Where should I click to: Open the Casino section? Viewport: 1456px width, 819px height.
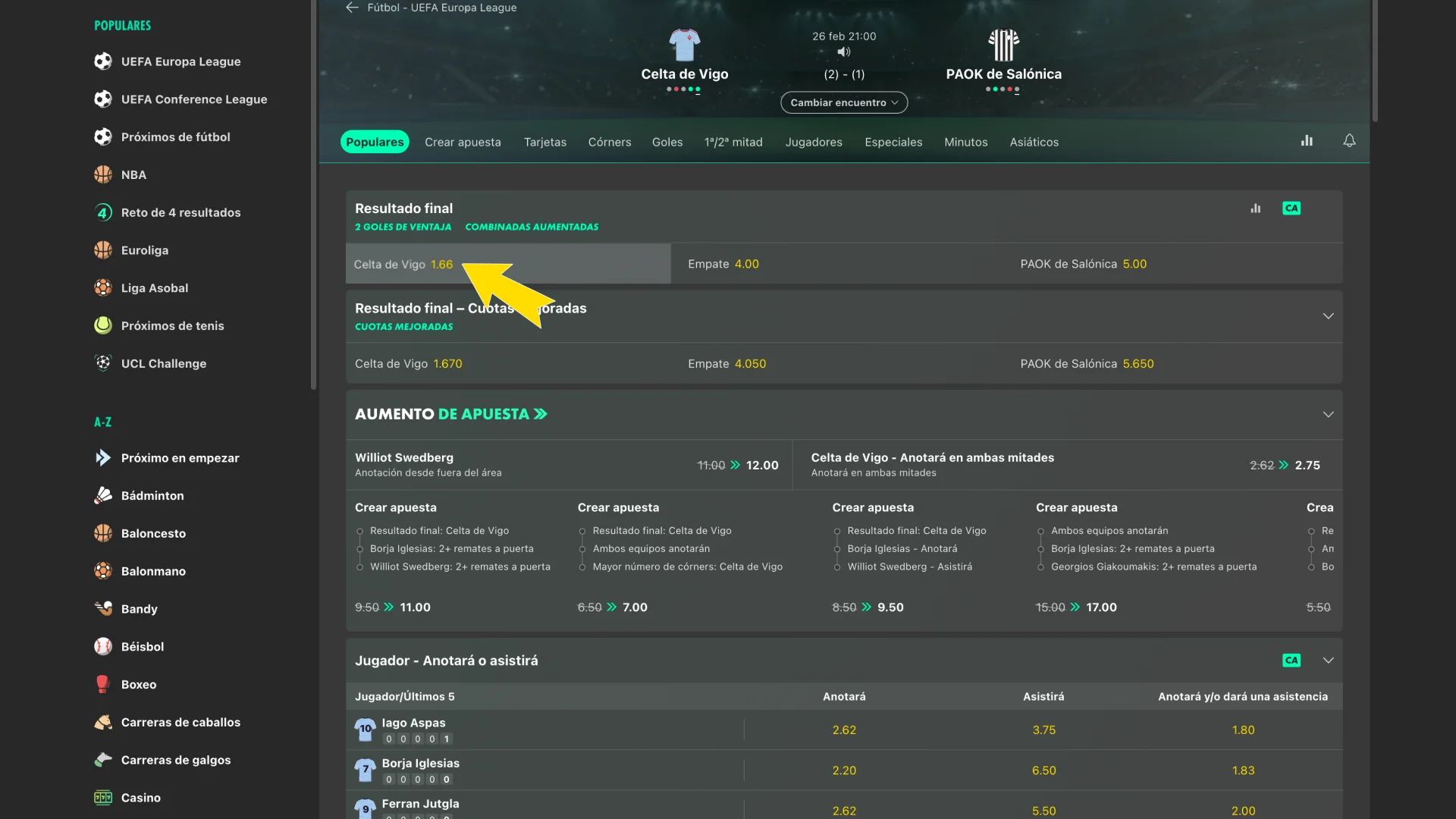(141, 798)
